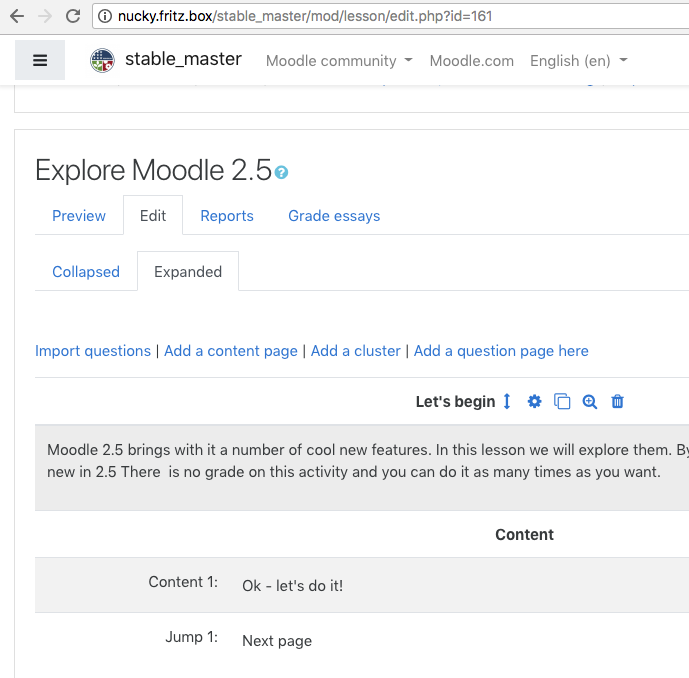Switch to the Preview tab
The height and width of the screenshot is (678, 689).
coord(79,216)
